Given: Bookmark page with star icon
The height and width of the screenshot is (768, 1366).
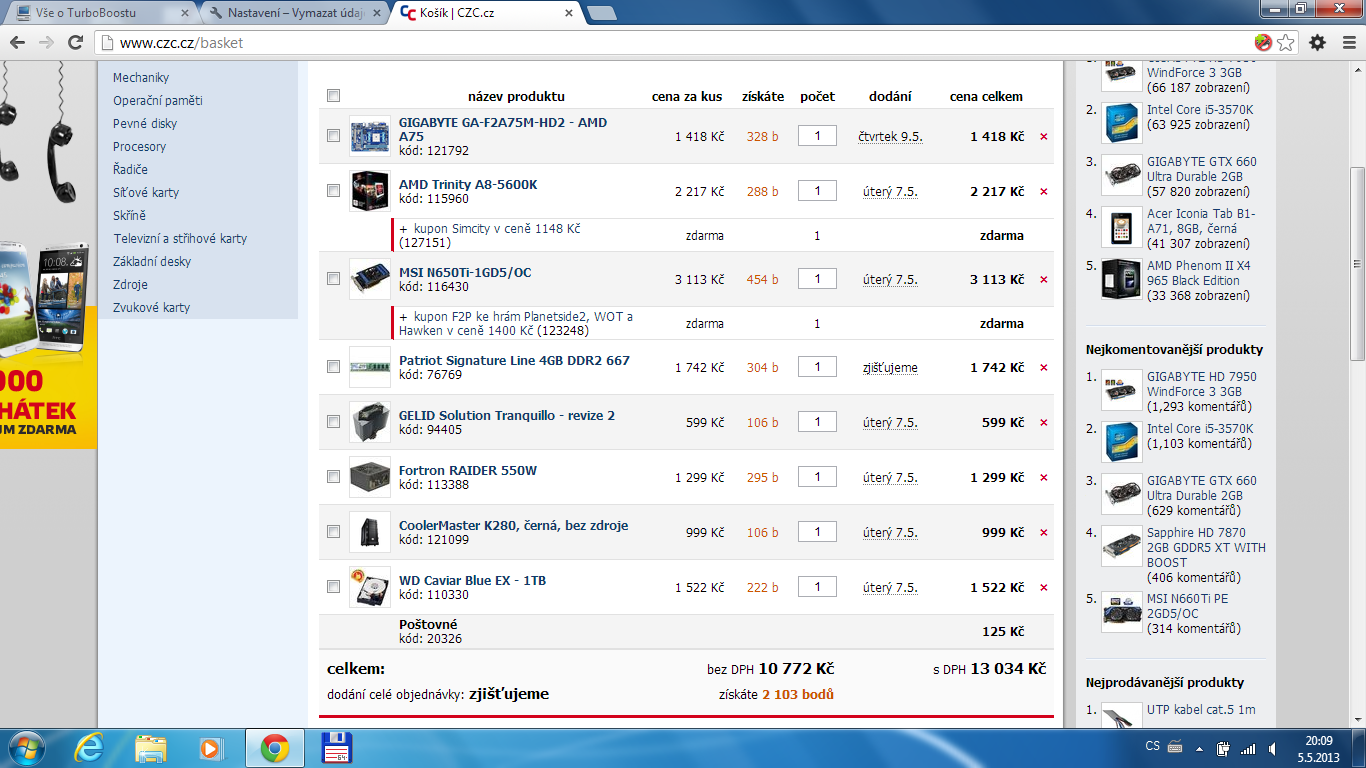Looking at the screenshot, I should click(1286, 42).
